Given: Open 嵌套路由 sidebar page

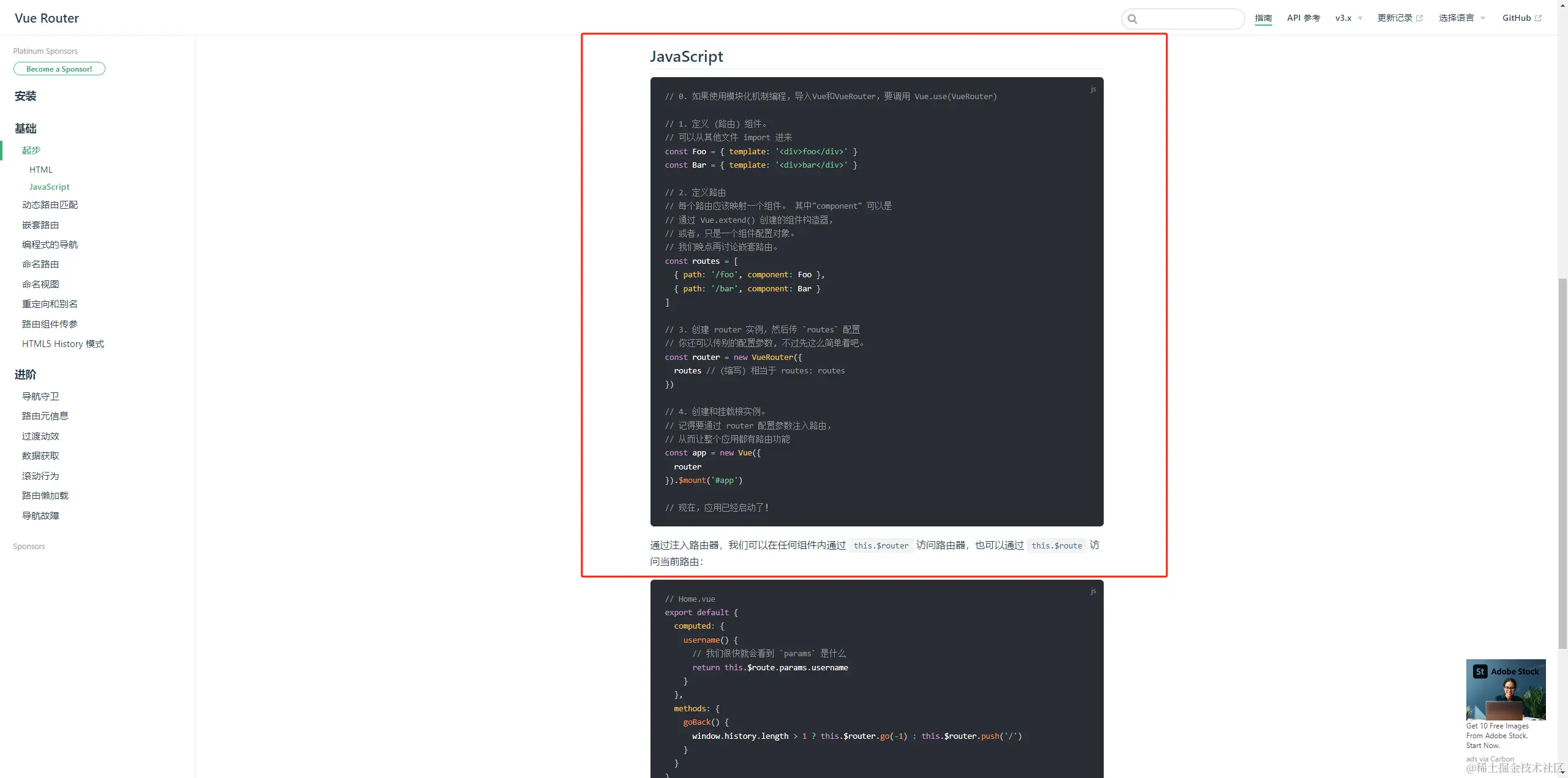Looking at the screenshot, I should 40,225.
